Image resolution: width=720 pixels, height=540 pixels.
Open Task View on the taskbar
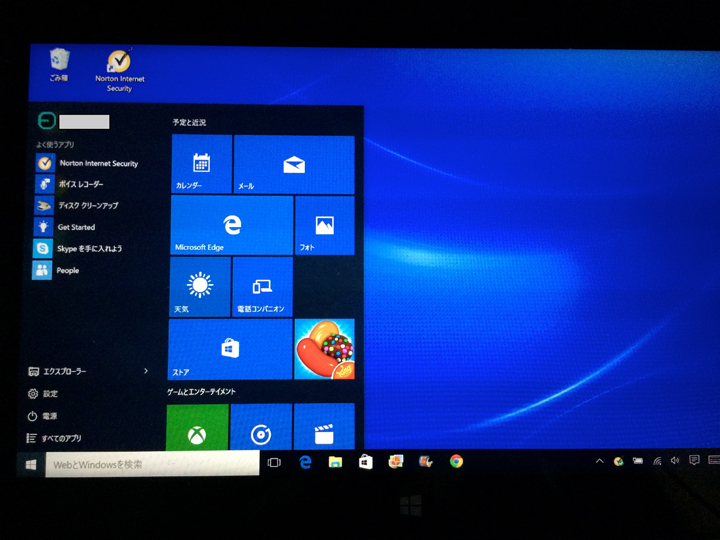click(x=274, y=462)
